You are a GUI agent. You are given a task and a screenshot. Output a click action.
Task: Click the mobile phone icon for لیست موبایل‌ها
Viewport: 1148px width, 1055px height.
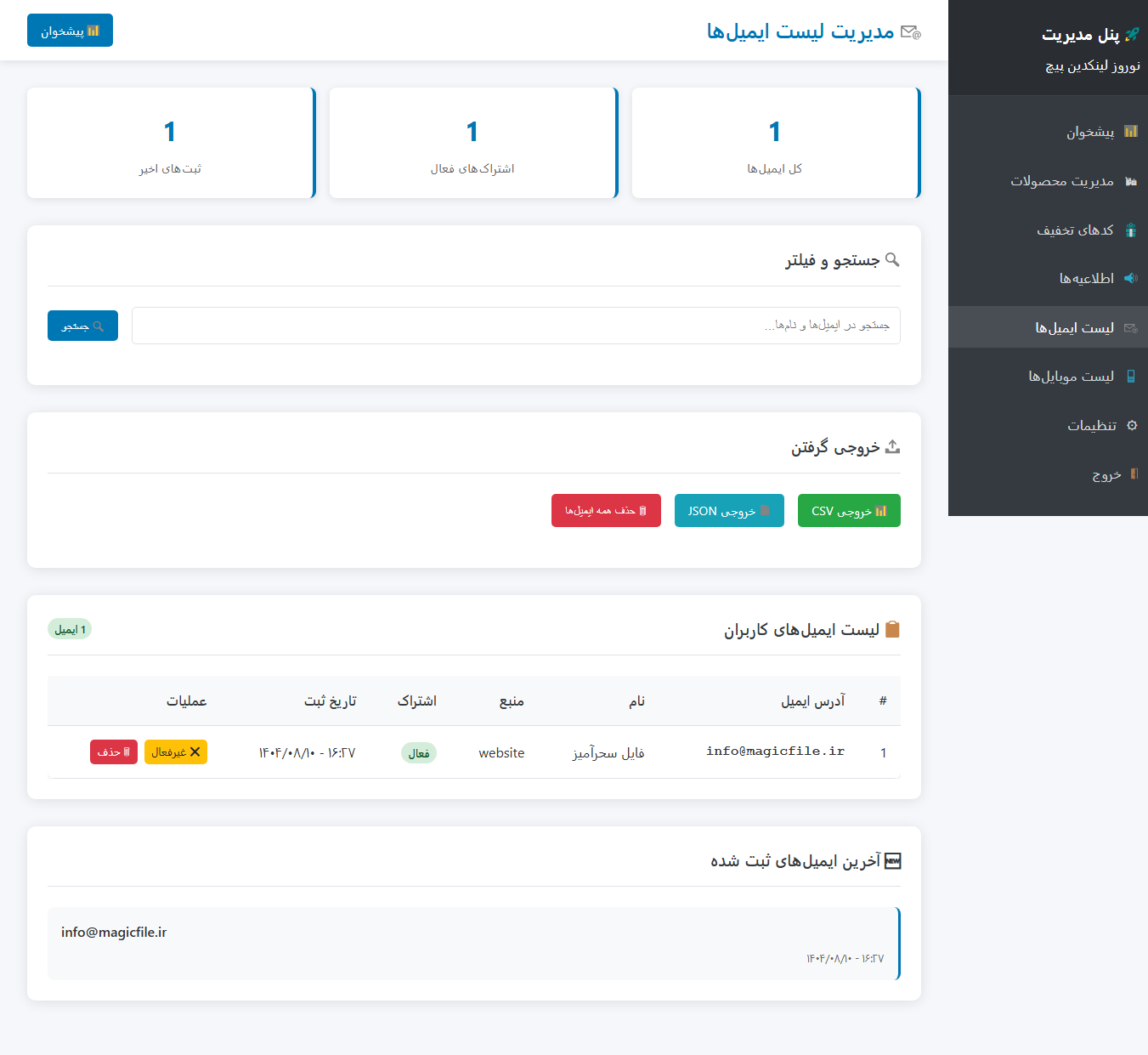point(1131,376)
